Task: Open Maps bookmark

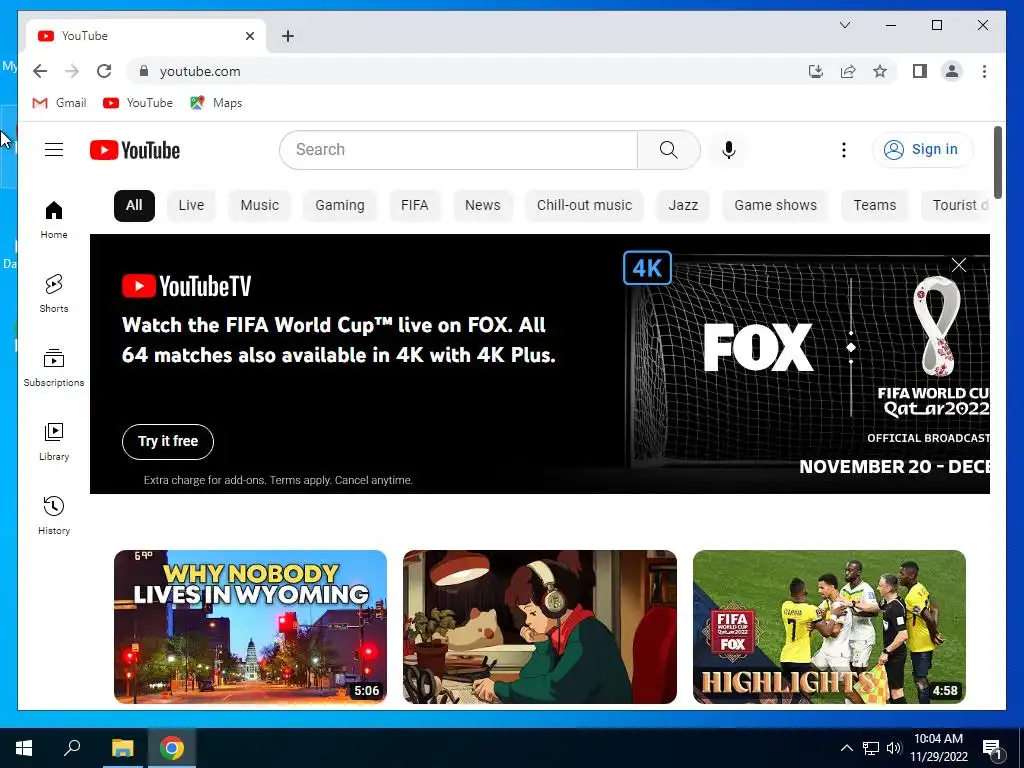Action: (x=216, y=103)
